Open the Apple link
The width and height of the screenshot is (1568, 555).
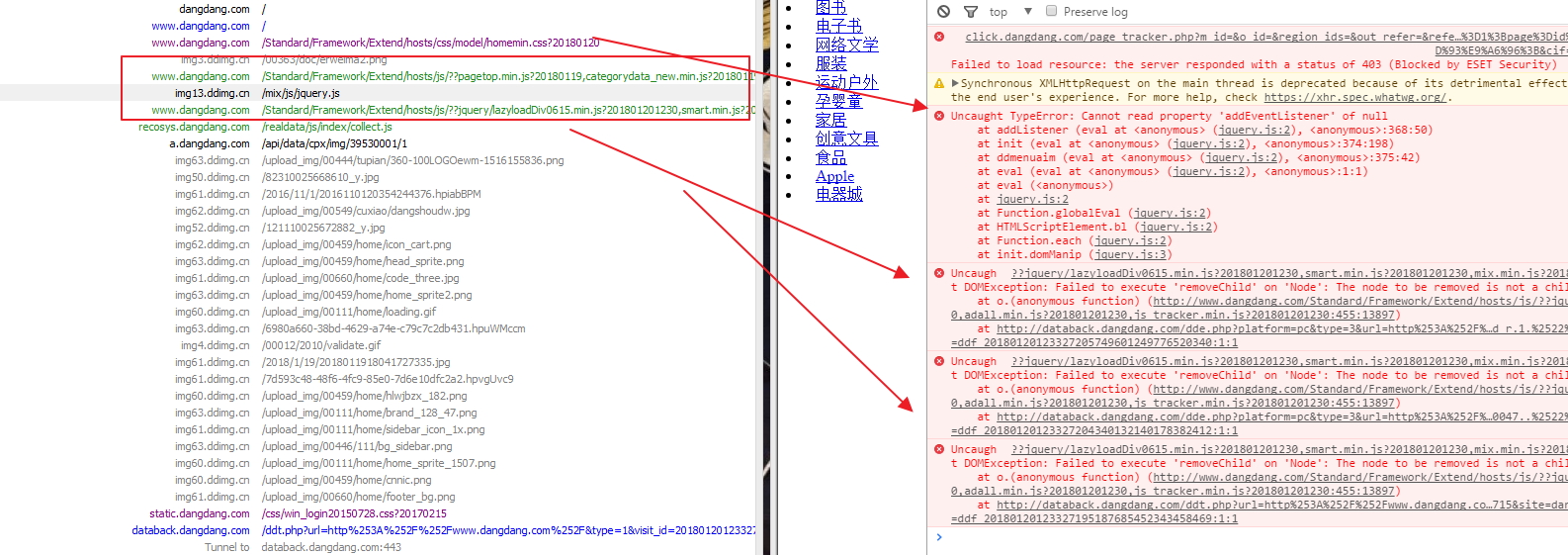coord(834,176)
